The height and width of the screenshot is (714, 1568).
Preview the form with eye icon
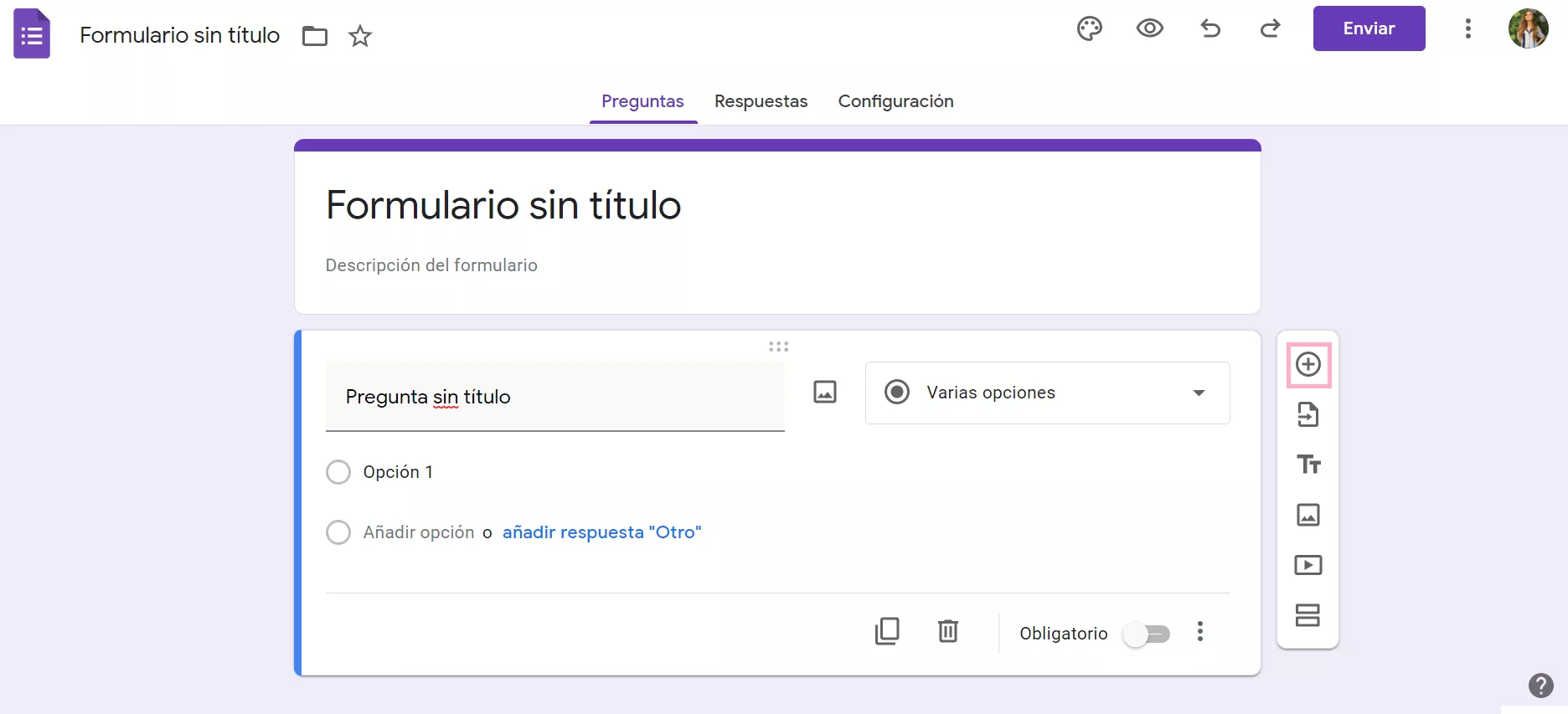[1150, 28]
